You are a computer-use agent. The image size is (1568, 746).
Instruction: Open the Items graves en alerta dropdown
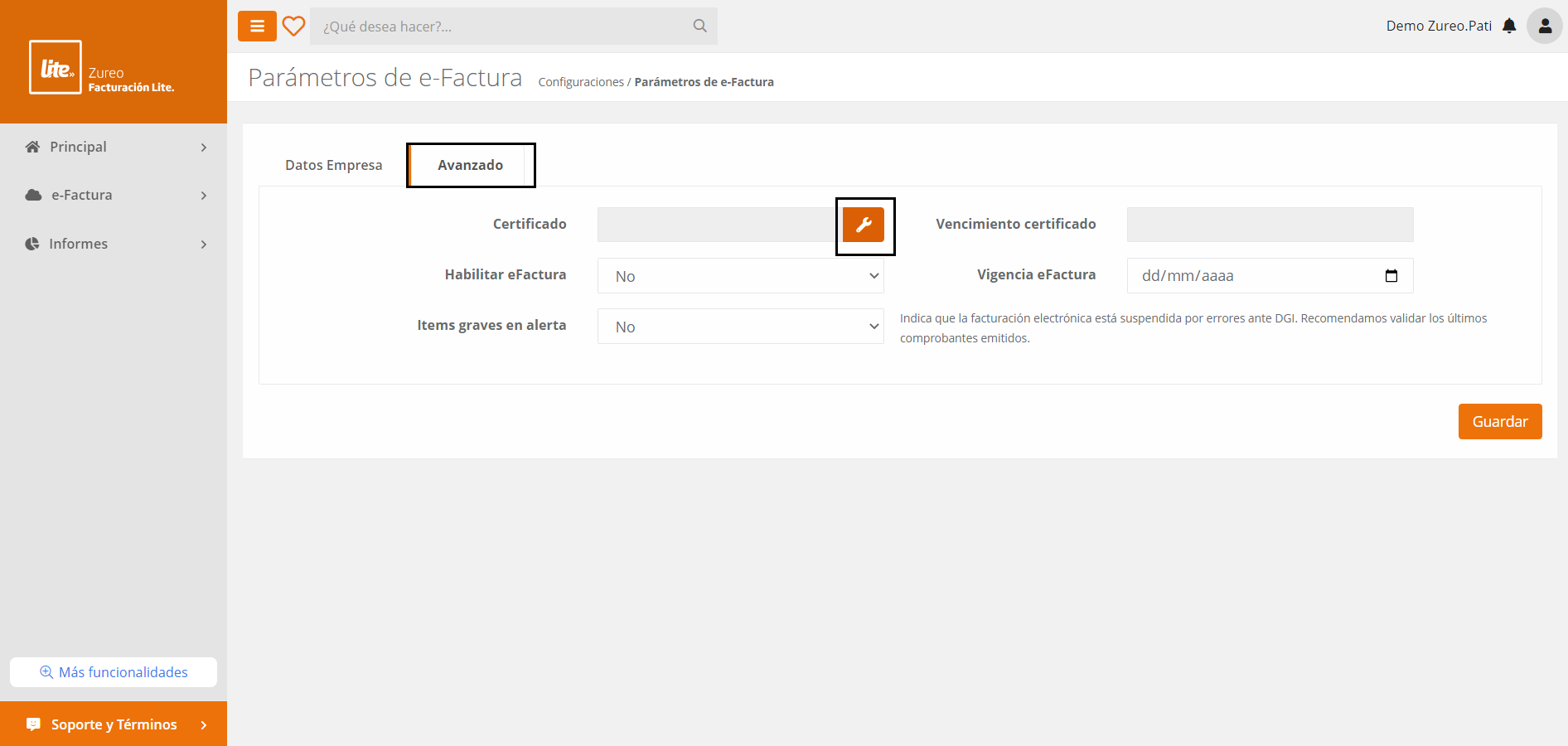click(x=741, y=327)
